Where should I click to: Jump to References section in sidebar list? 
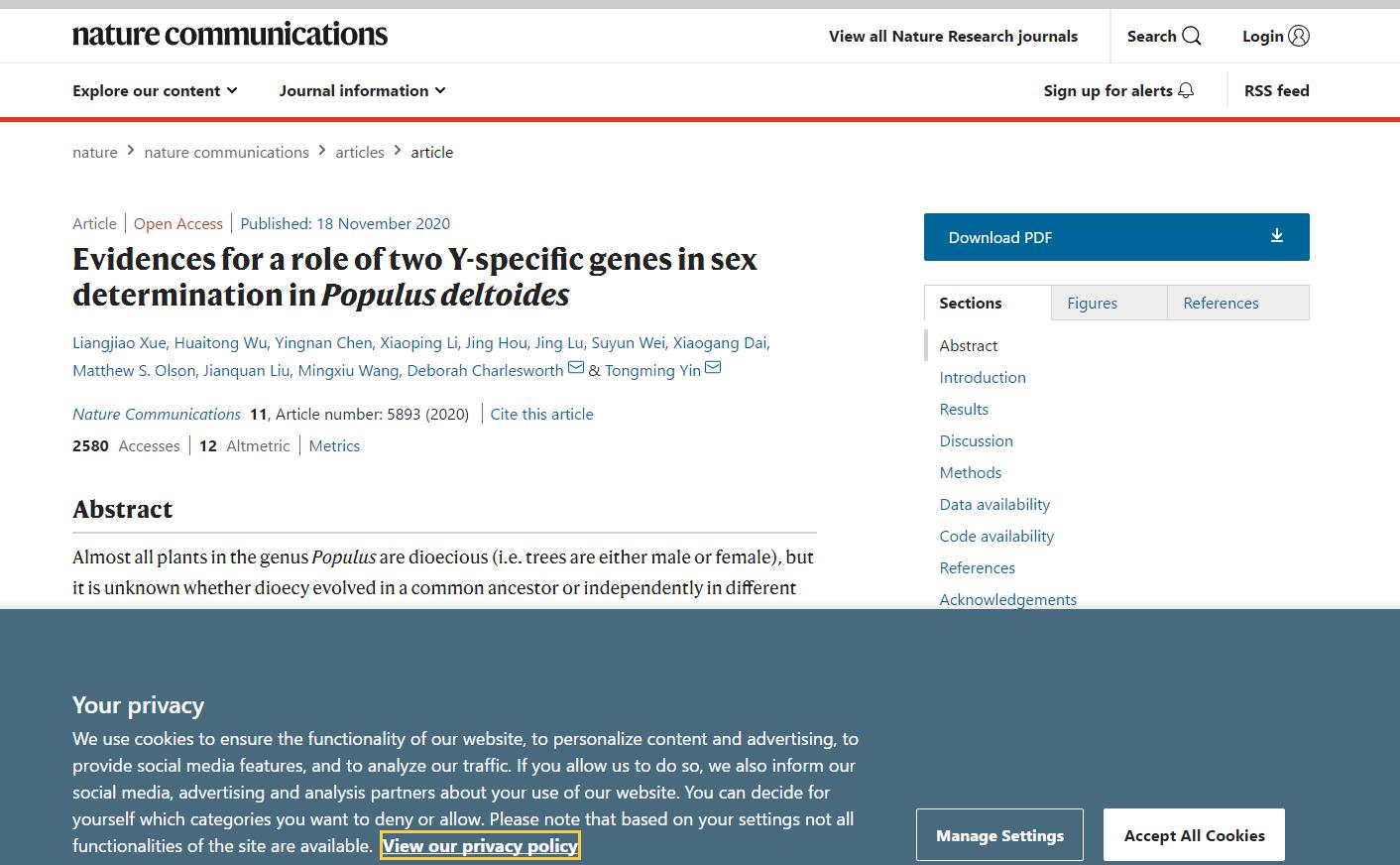(978, 567)
